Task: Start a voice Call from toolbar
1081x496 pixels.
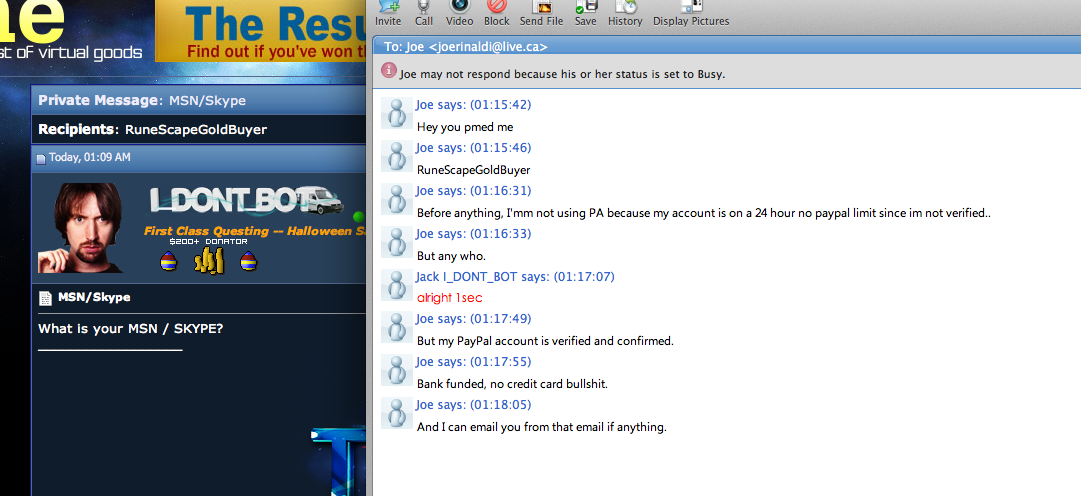Action: click(424, 12)
